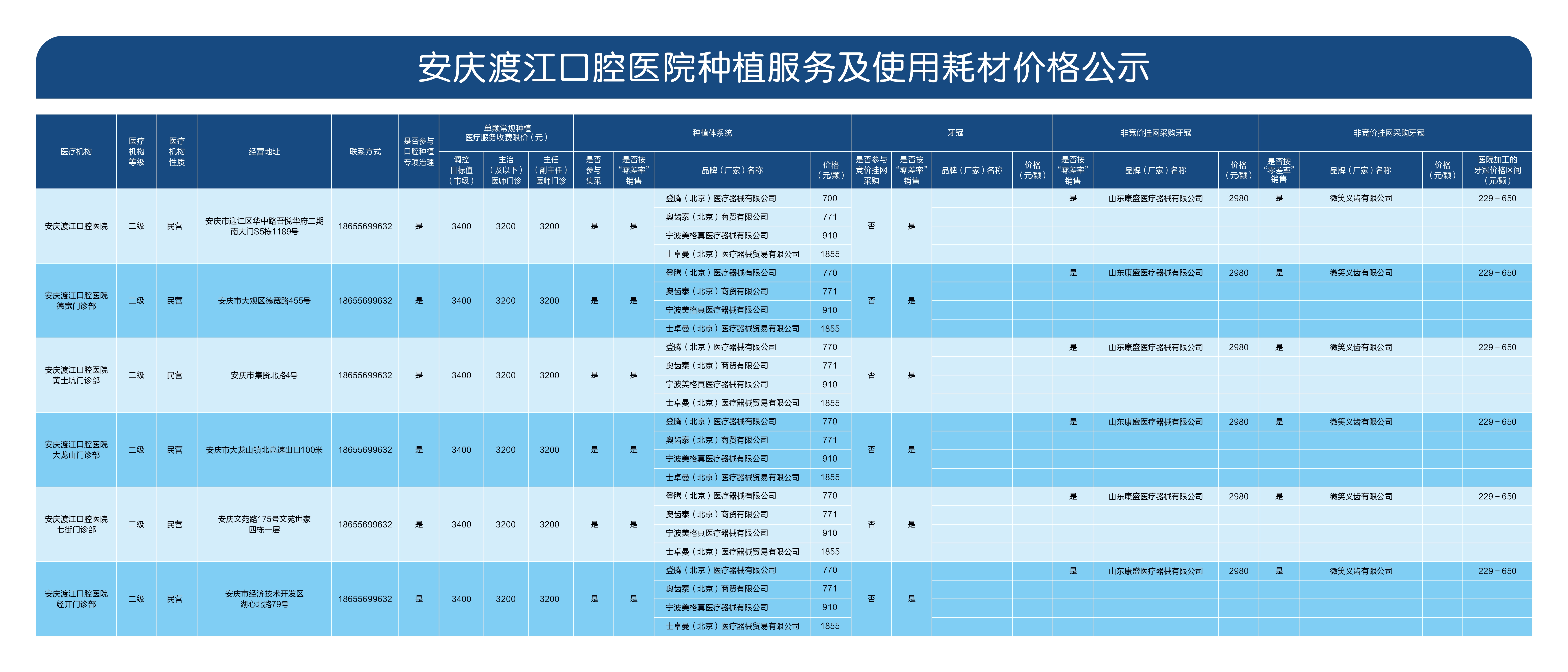Select the 主任（副主任）医师门诊 sub-header

pyautogui.click(x=551, y=170)
